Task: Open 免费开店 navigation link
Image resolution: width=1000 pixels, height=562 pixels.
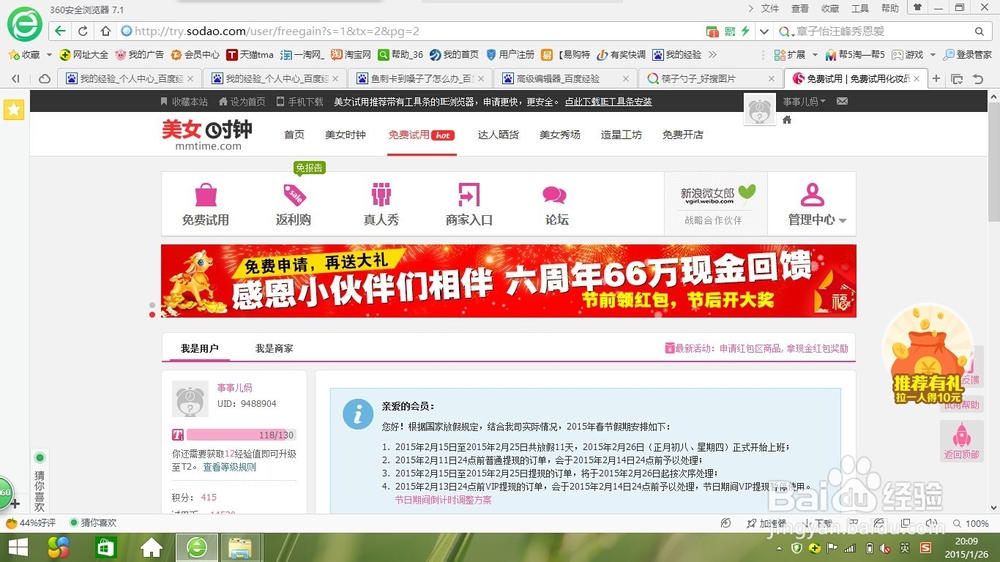Action: (x=682, y=135)
